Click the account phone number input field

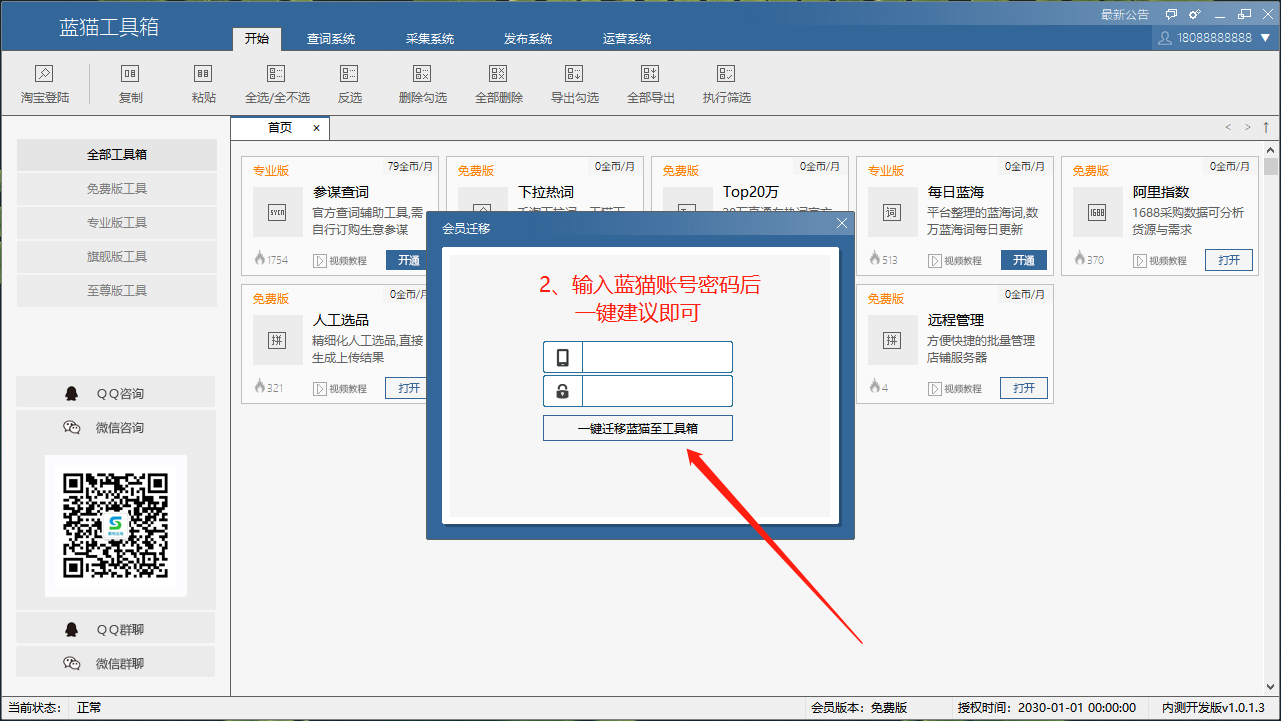click(x=657, y=357)
